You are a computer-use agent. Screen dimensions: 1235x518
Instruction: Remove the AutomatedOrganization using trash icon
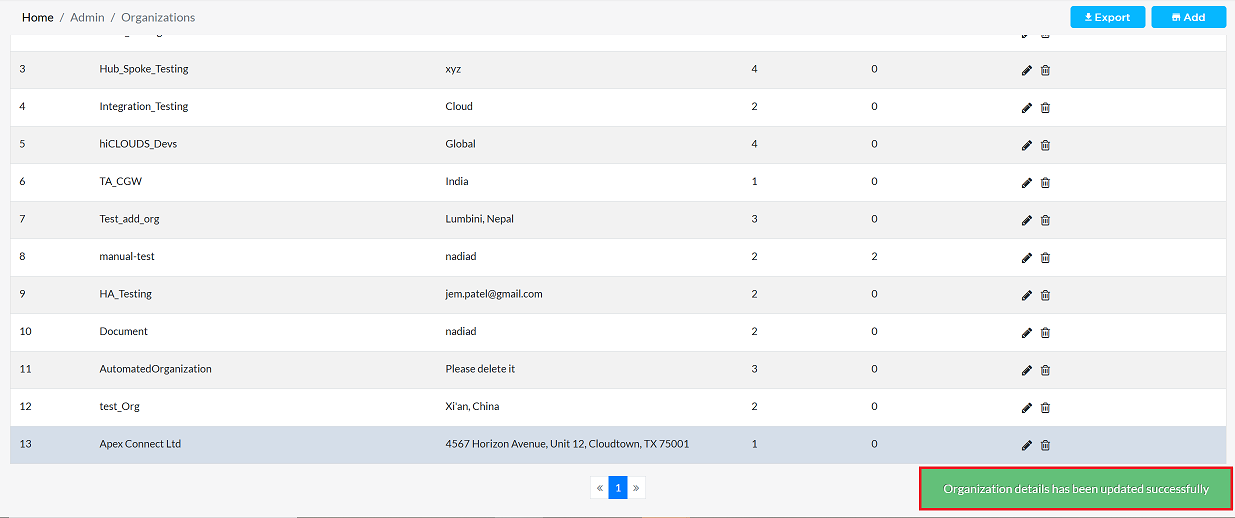point(1045,370)
